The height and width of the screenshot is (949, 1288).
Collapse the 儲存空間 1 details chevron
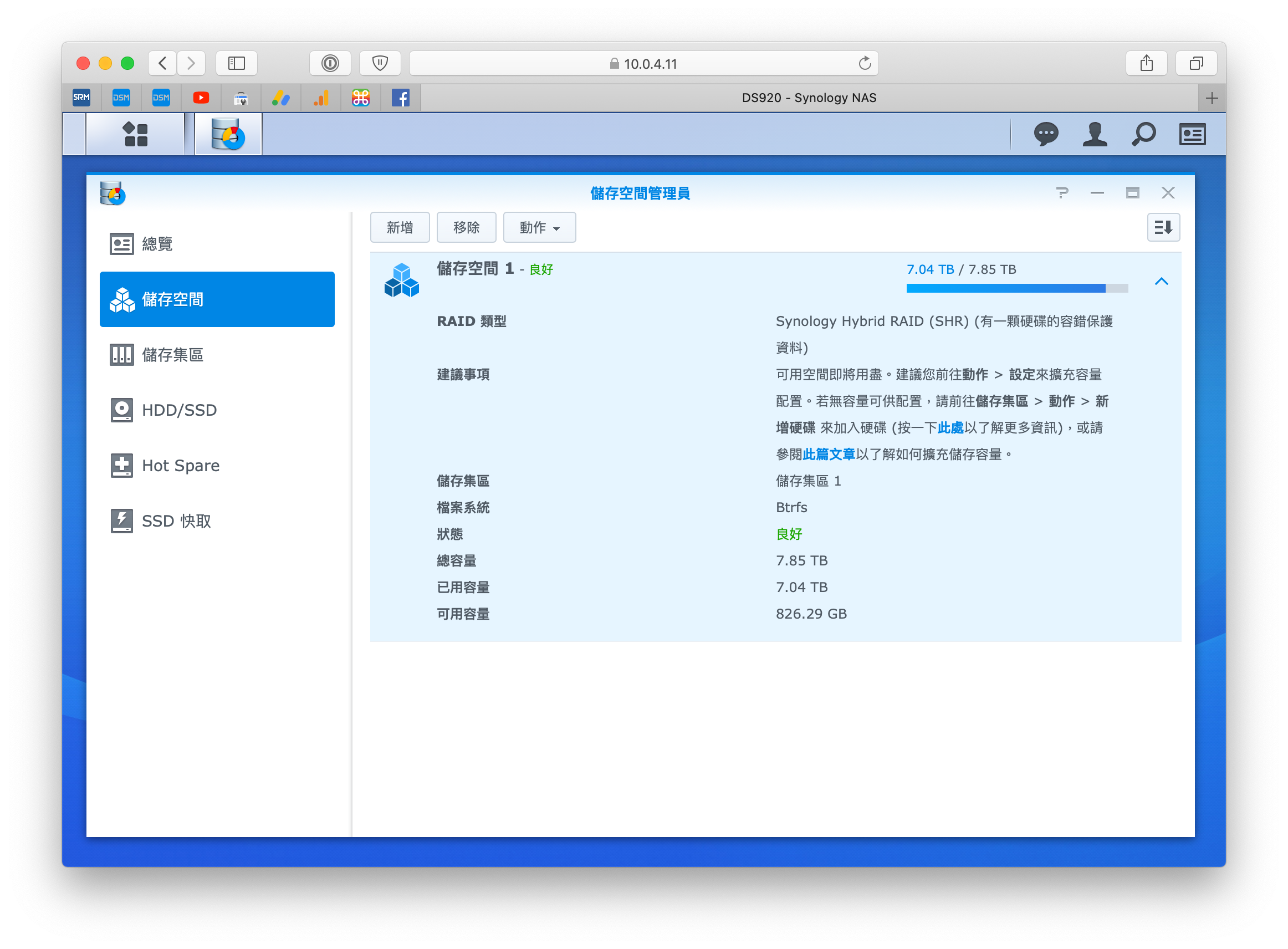tap(1161, 281)
